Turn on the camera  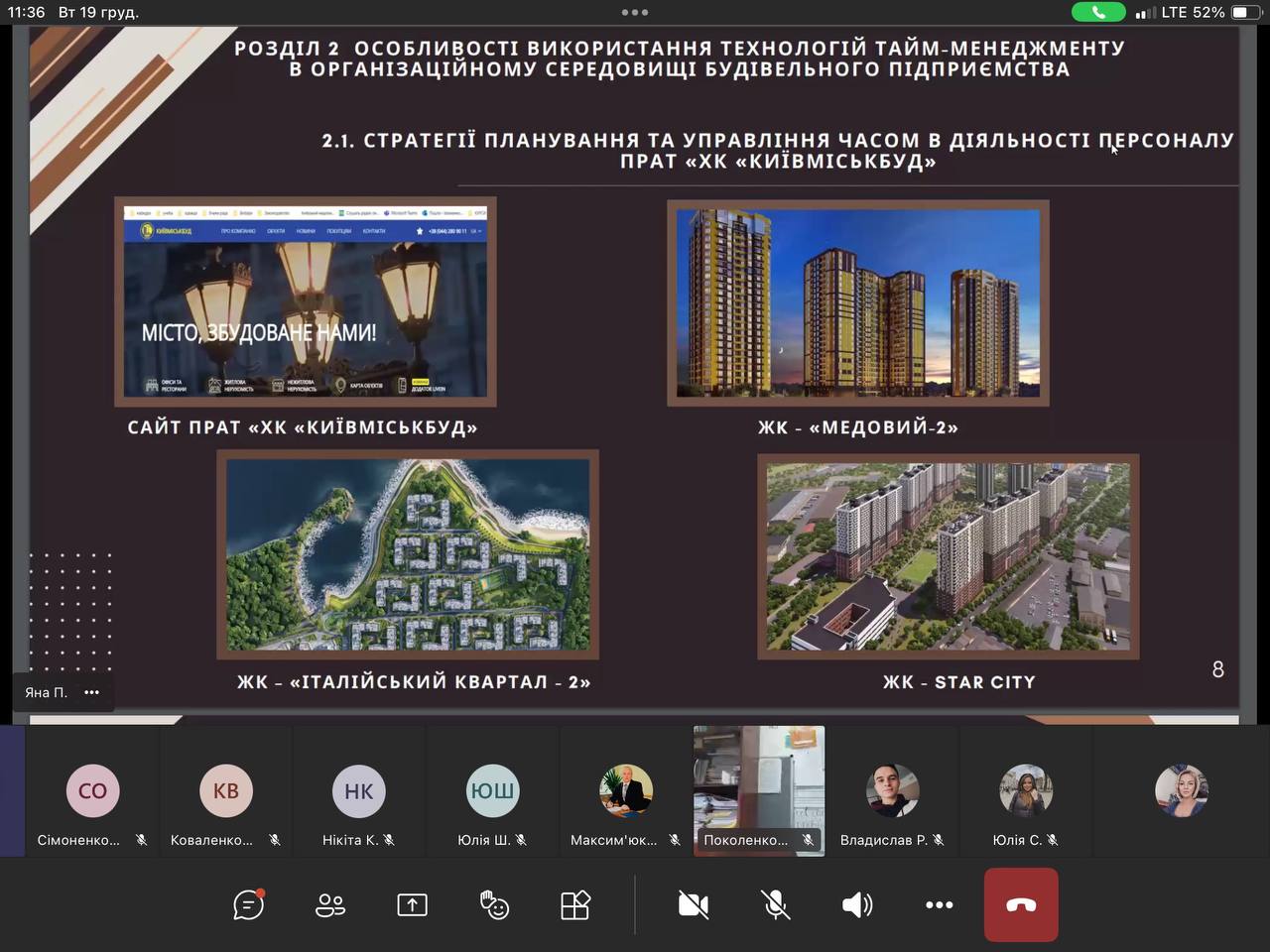694,904
